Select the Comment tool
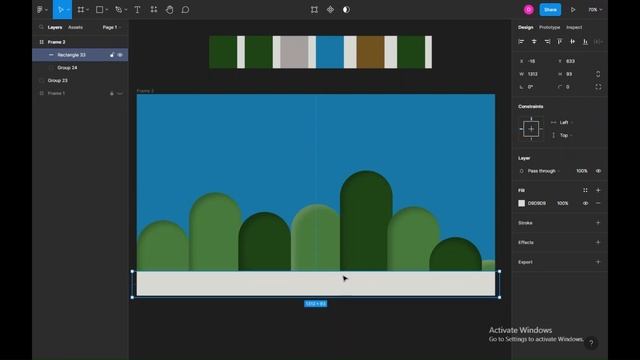Viewport: 640px width, 360px height. pyautogui.click(x=185, y=9)
